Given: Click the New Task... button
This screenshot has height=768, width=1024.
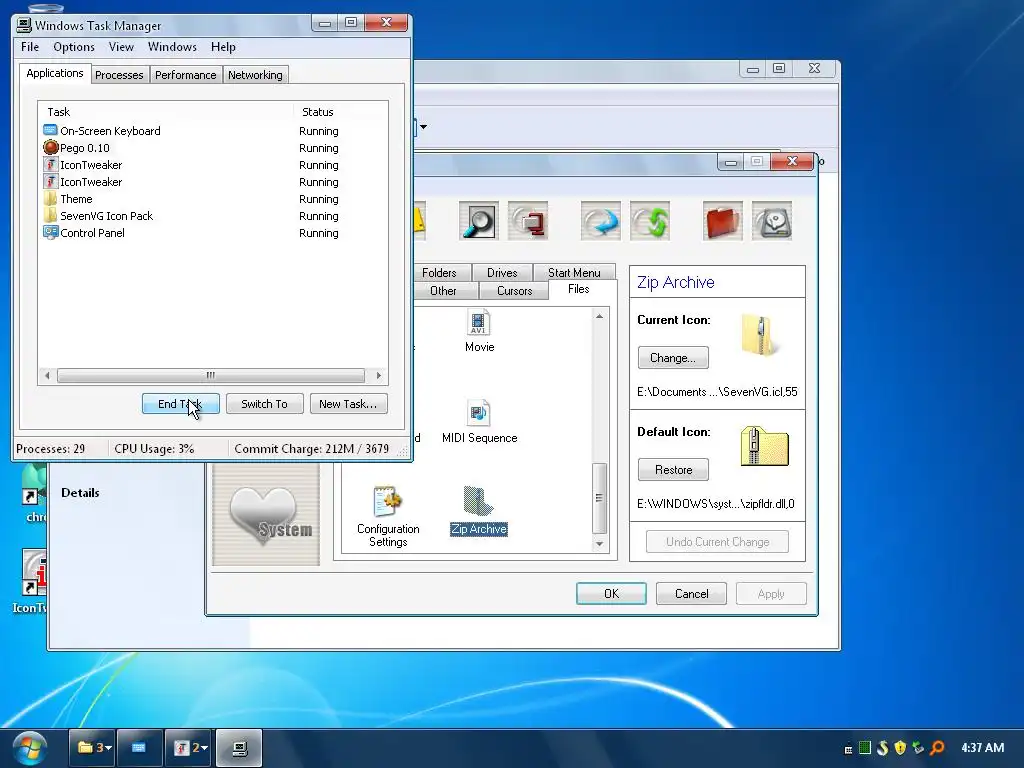Looking at the screenshot, I should point(348,404).
